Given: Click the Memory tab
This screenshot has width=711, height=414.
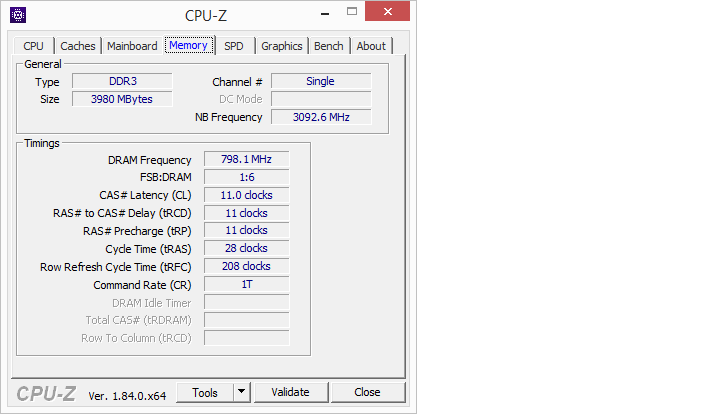Looking at the screenshot, I should (x=189, y=45).
